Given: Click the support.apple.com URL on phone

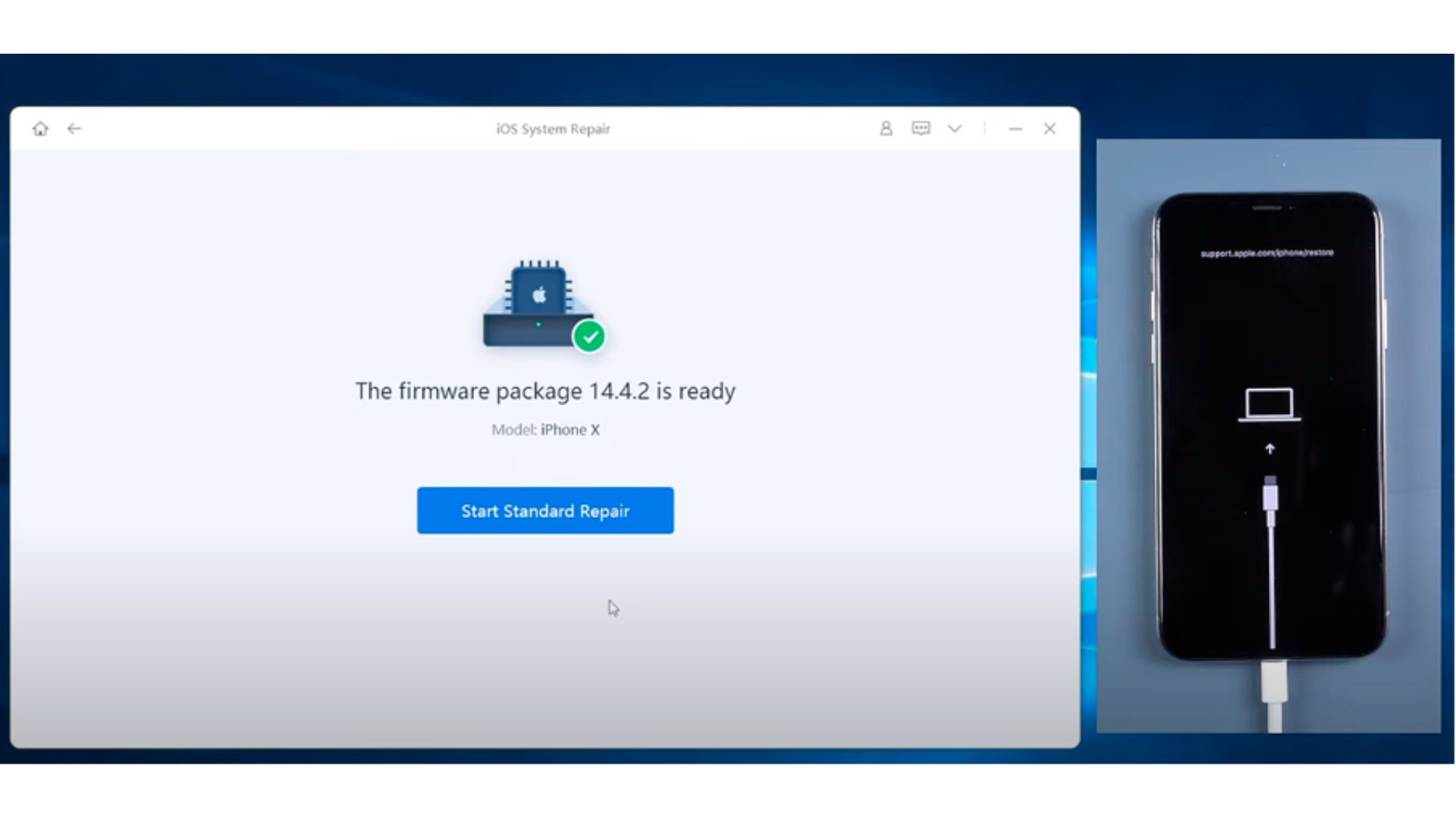Looking at the screenshot, I should coord(1266,253).
